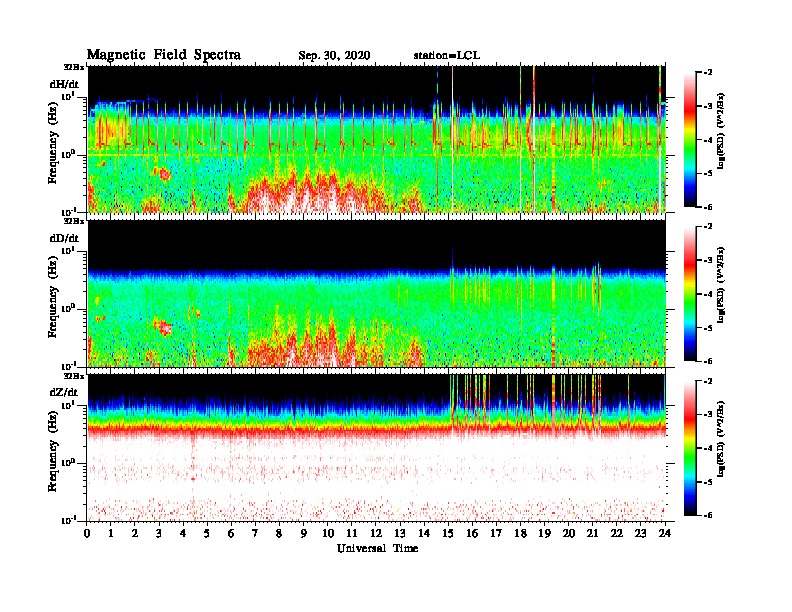Click the "32Hz" label atop dD/dt panel
The image size is (792, 612).
coord(74,221)
